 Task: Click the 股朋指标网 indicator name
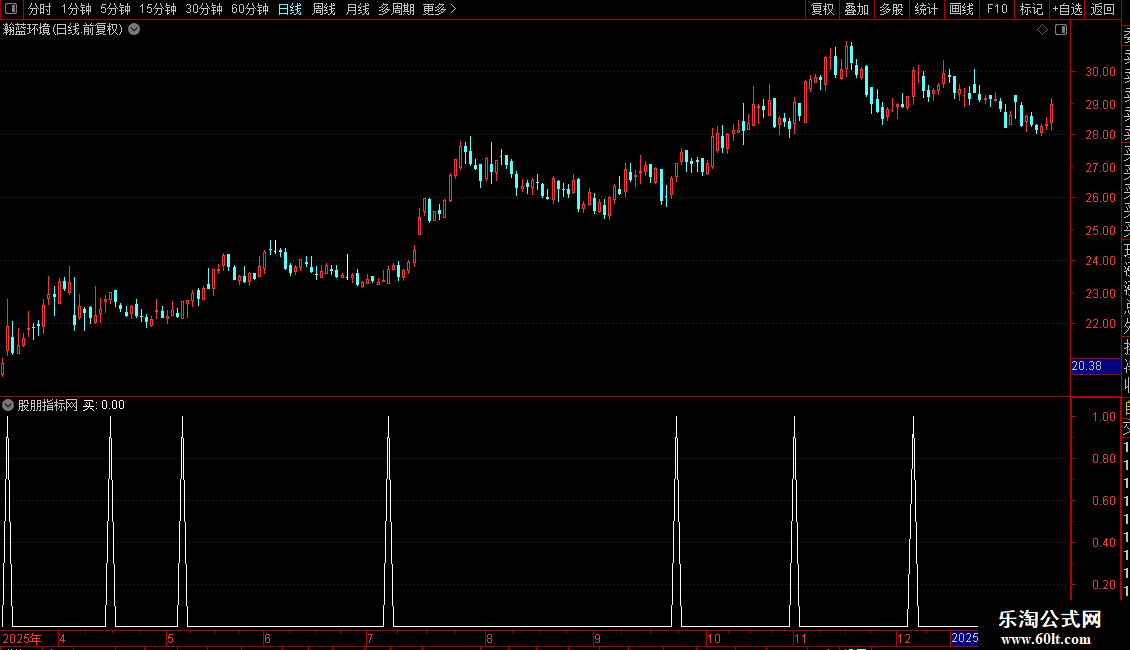point(48,405)
